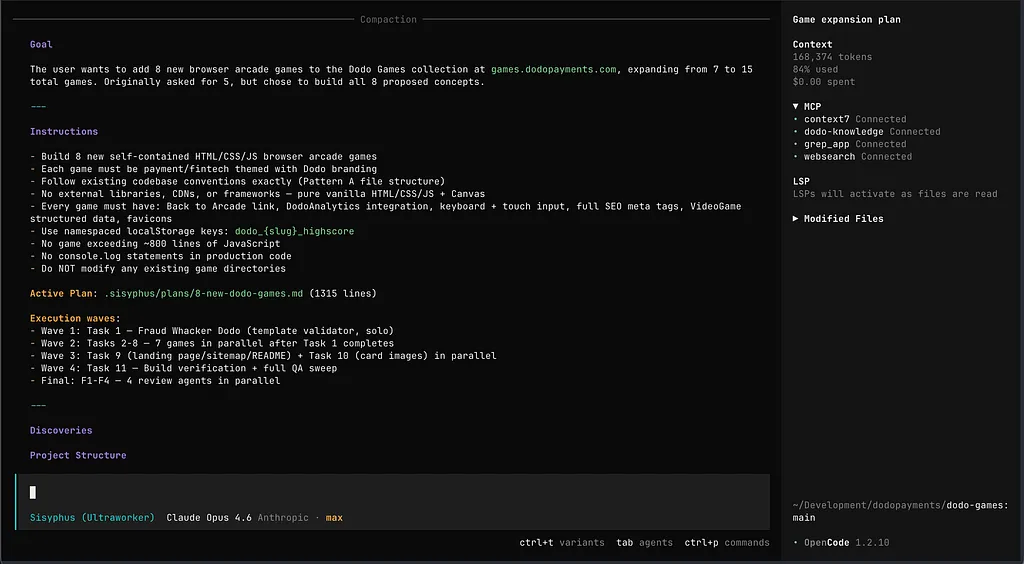Click the dodo-knowledge status dot

796,132
